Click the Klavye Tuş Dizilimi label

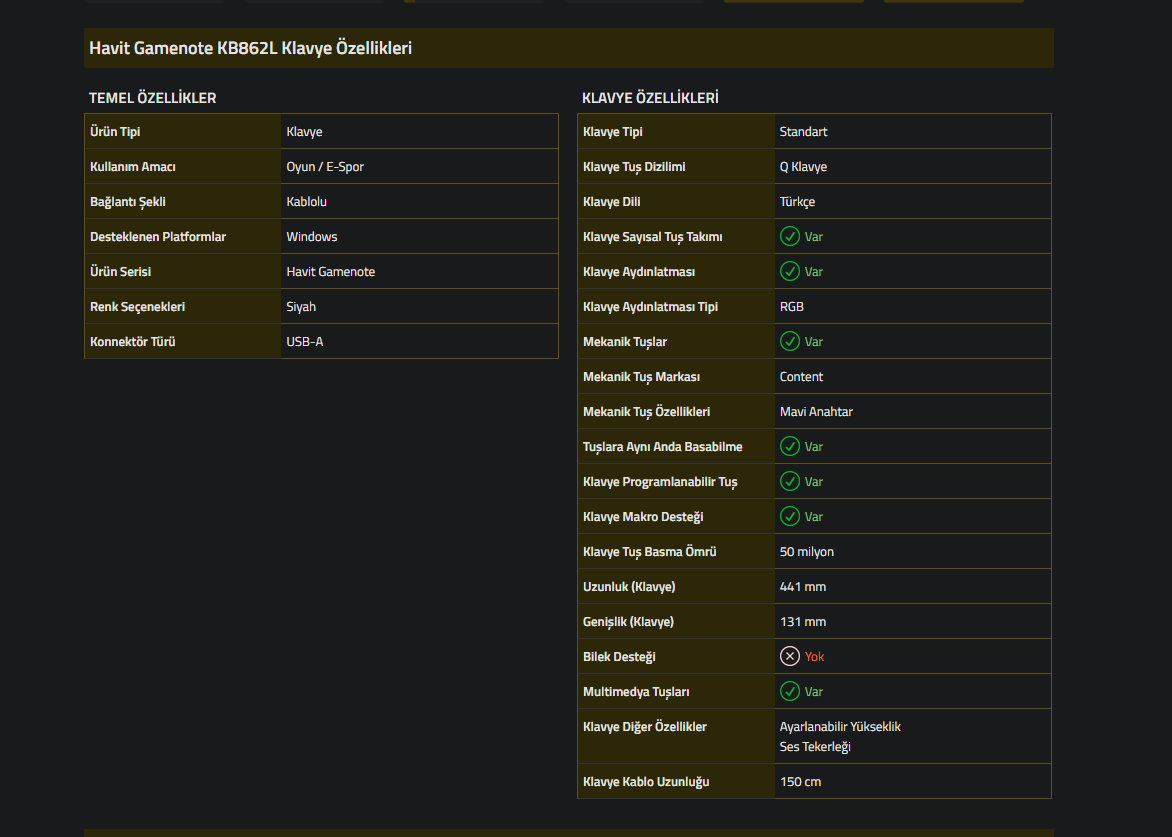pyautogui.click(x=634, y=167)
